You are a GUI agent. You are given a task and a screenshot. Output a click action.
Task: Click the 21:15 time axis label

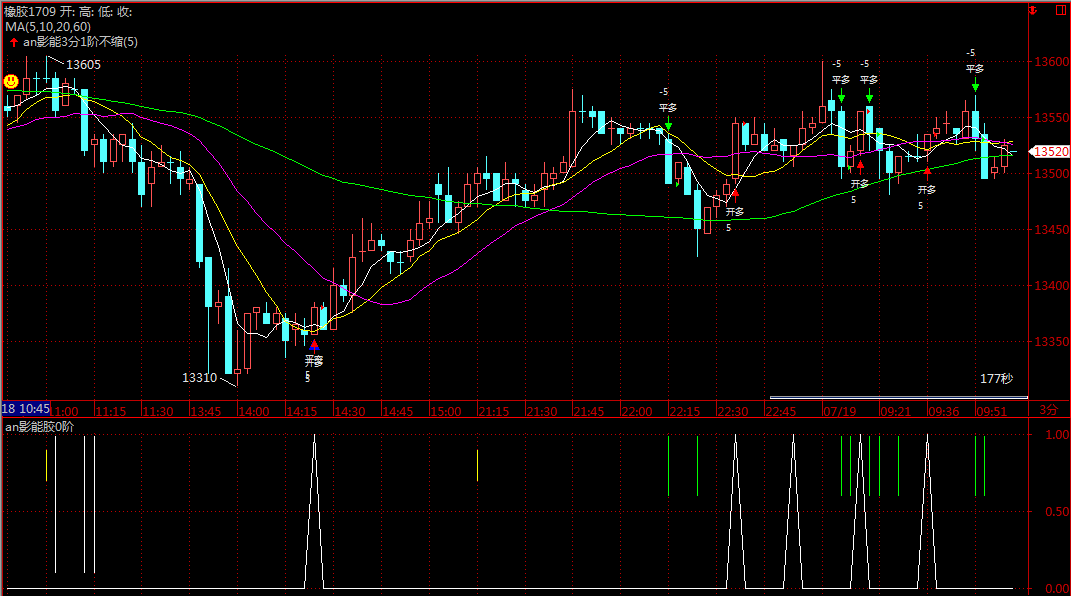click(x=493, y=412)
